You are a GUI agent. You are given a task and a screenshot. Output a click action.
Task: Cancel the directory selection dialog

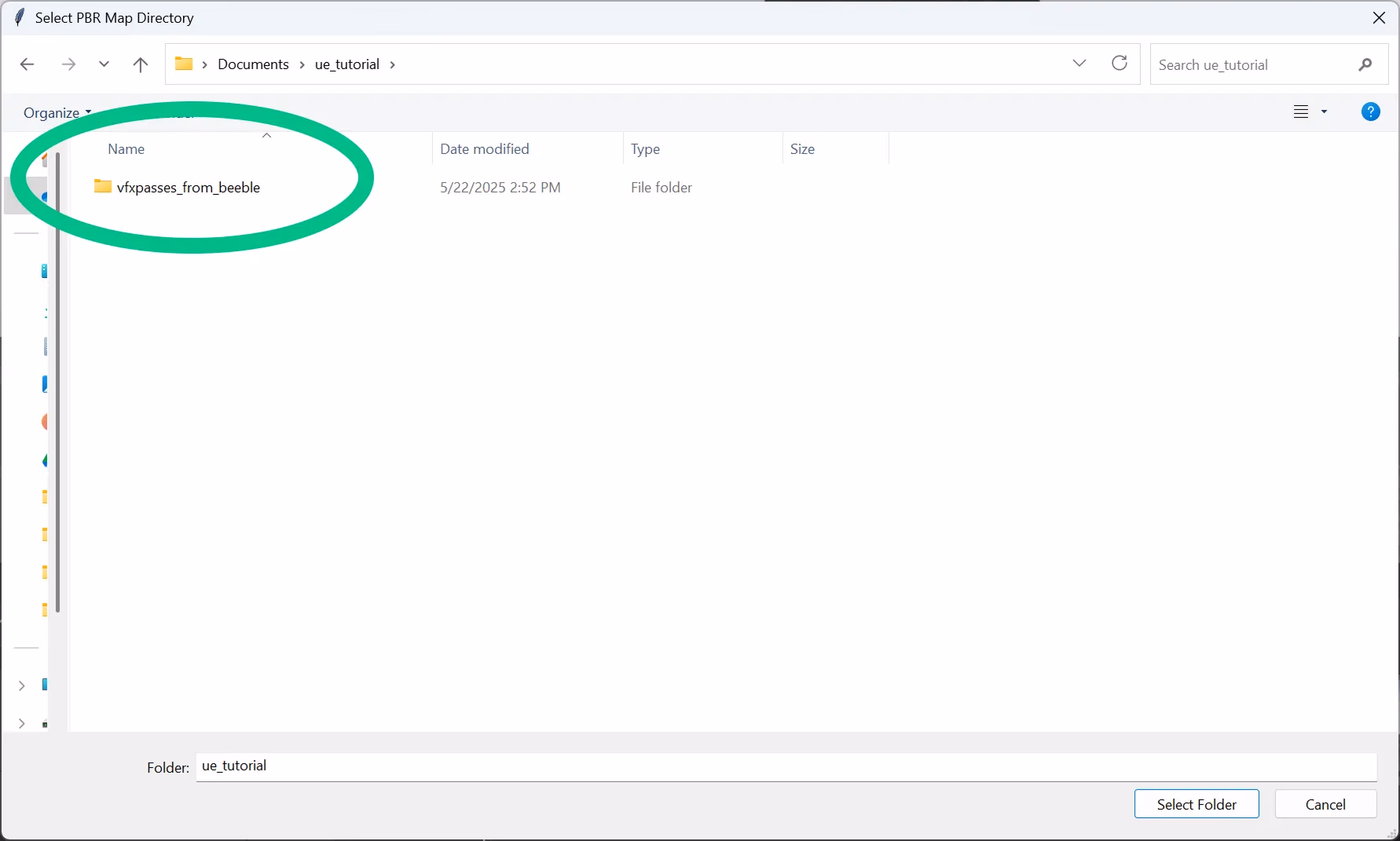tap(1325, 804)
